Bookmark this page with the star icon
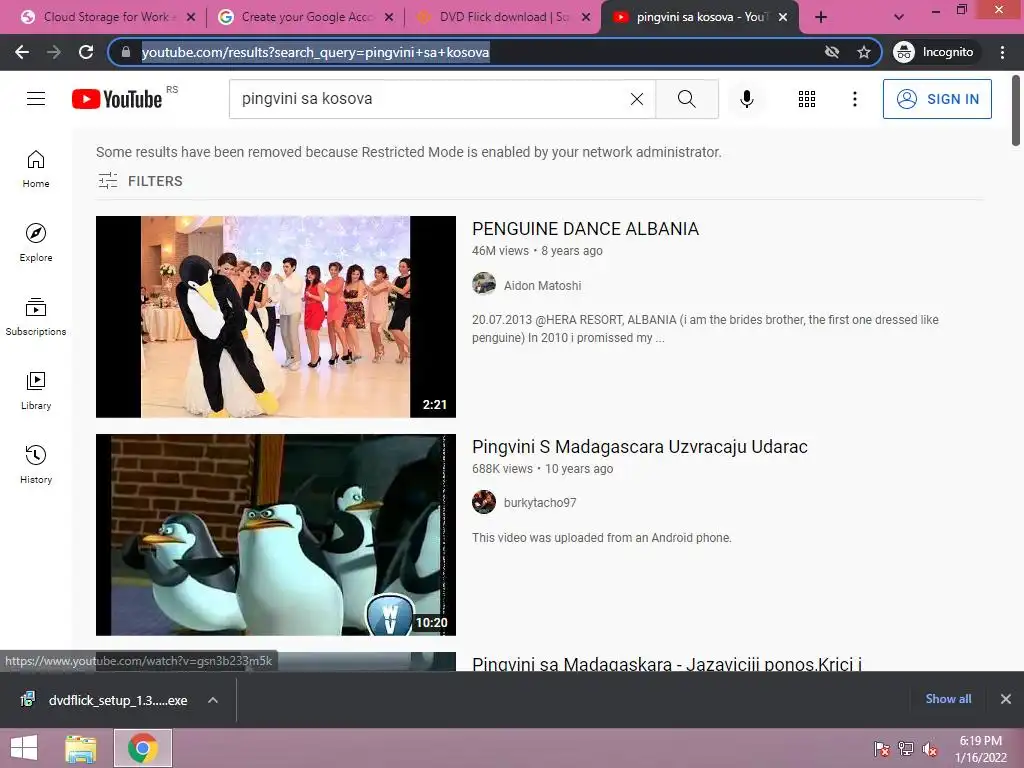 (864, 52)
